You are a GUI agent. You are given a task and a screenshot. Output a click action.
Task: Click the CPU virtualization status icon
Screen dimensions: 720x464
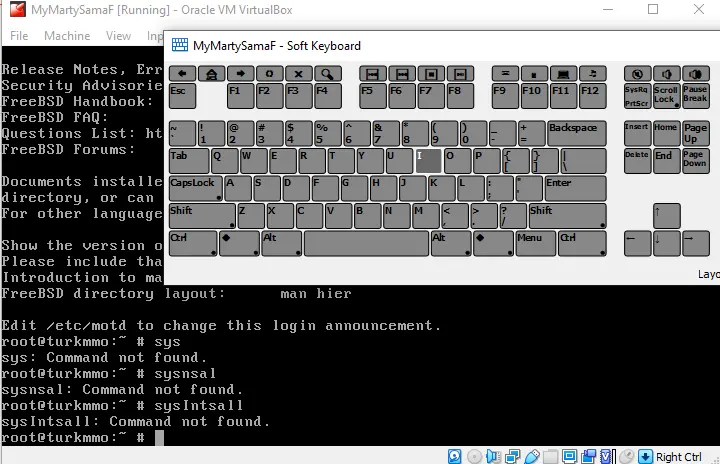tap(607, 456)
